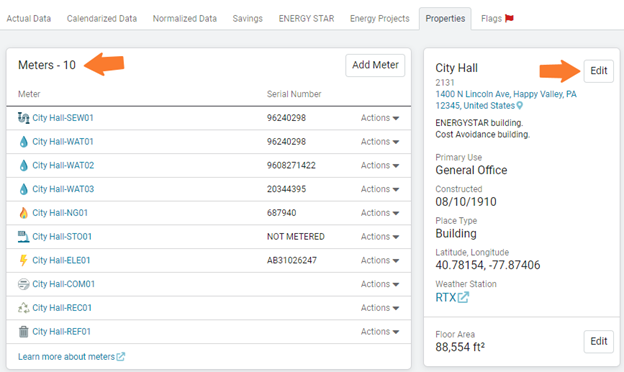
Task: Click the water drop icon for City Hall-WAT01
Action: pos(23,142)
